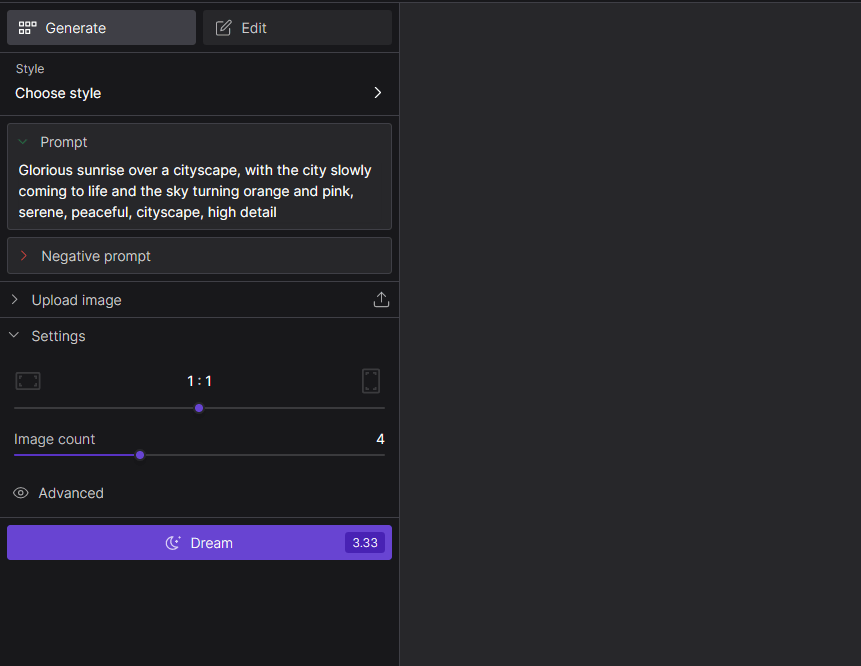
Task: Open the Choose style chevron arrow
Action: click(x=377, y=93)
